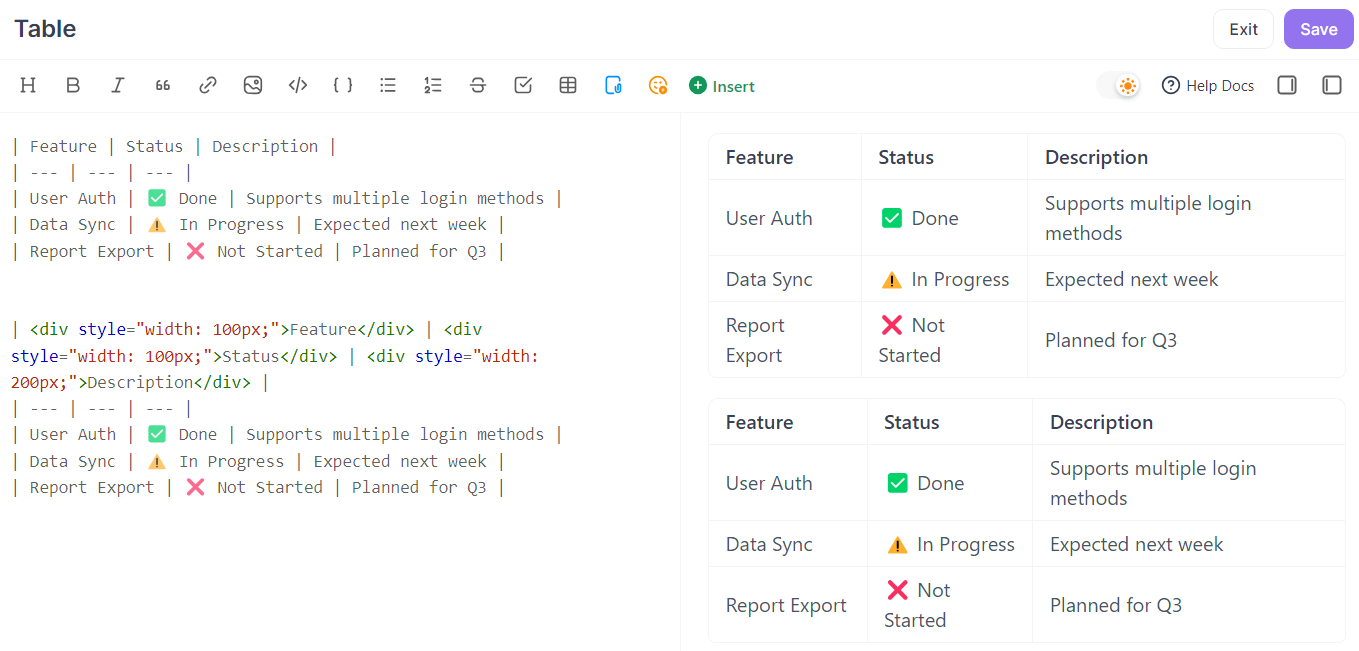Image resolution: width=1359 pixels, height=651 pixels.
Task: Click the 'Table' document title
Action: point(45,29)
